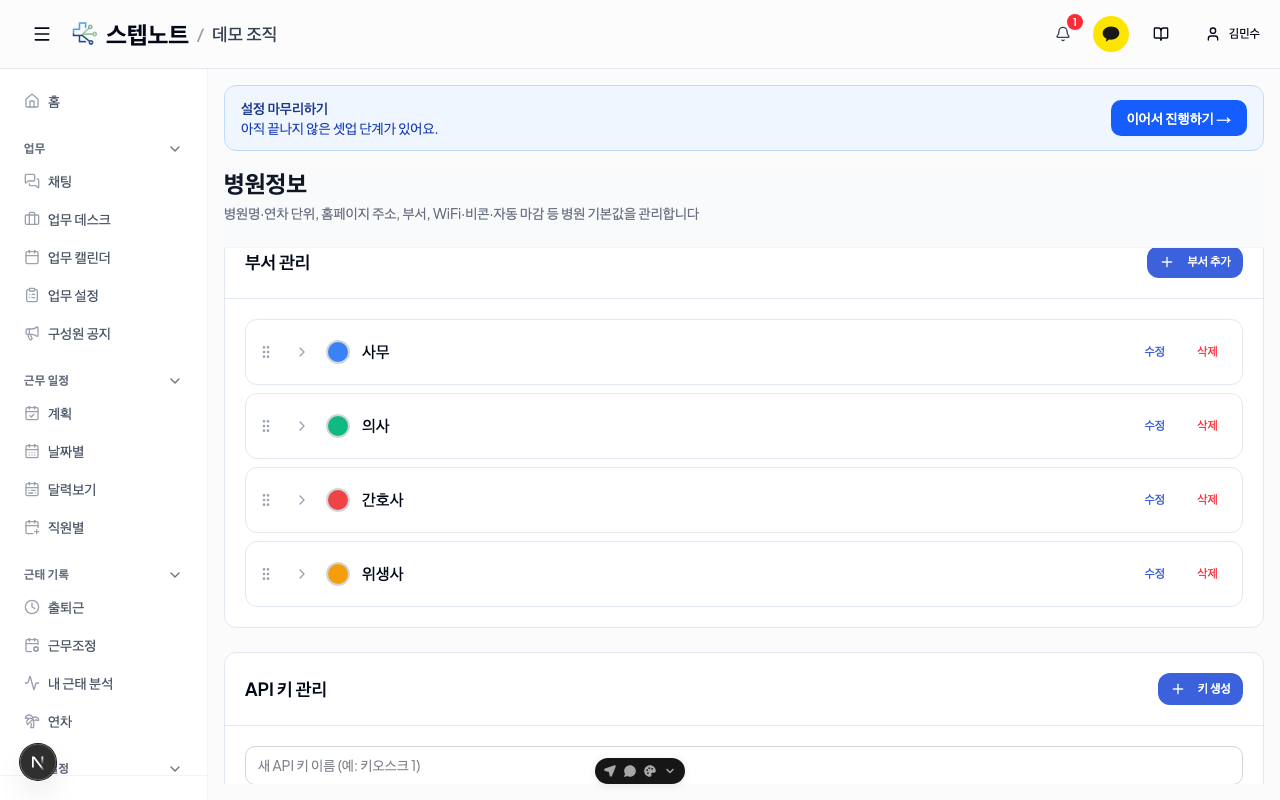The height and width of the screenshot is (800, 1280).
Task: Open 구성원 공지 announcements
Action: pos(104,333)
